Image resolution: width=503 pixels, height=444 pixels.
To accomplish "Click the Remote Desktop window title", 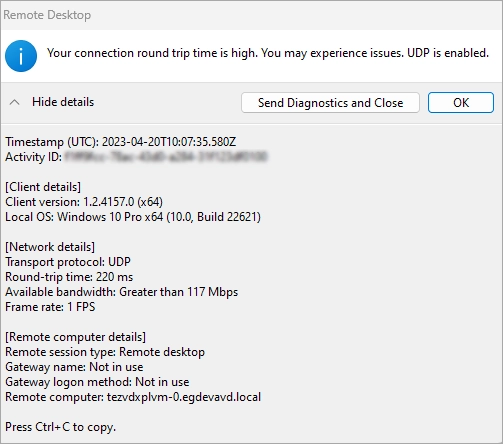I will click(x=47, y=15).
